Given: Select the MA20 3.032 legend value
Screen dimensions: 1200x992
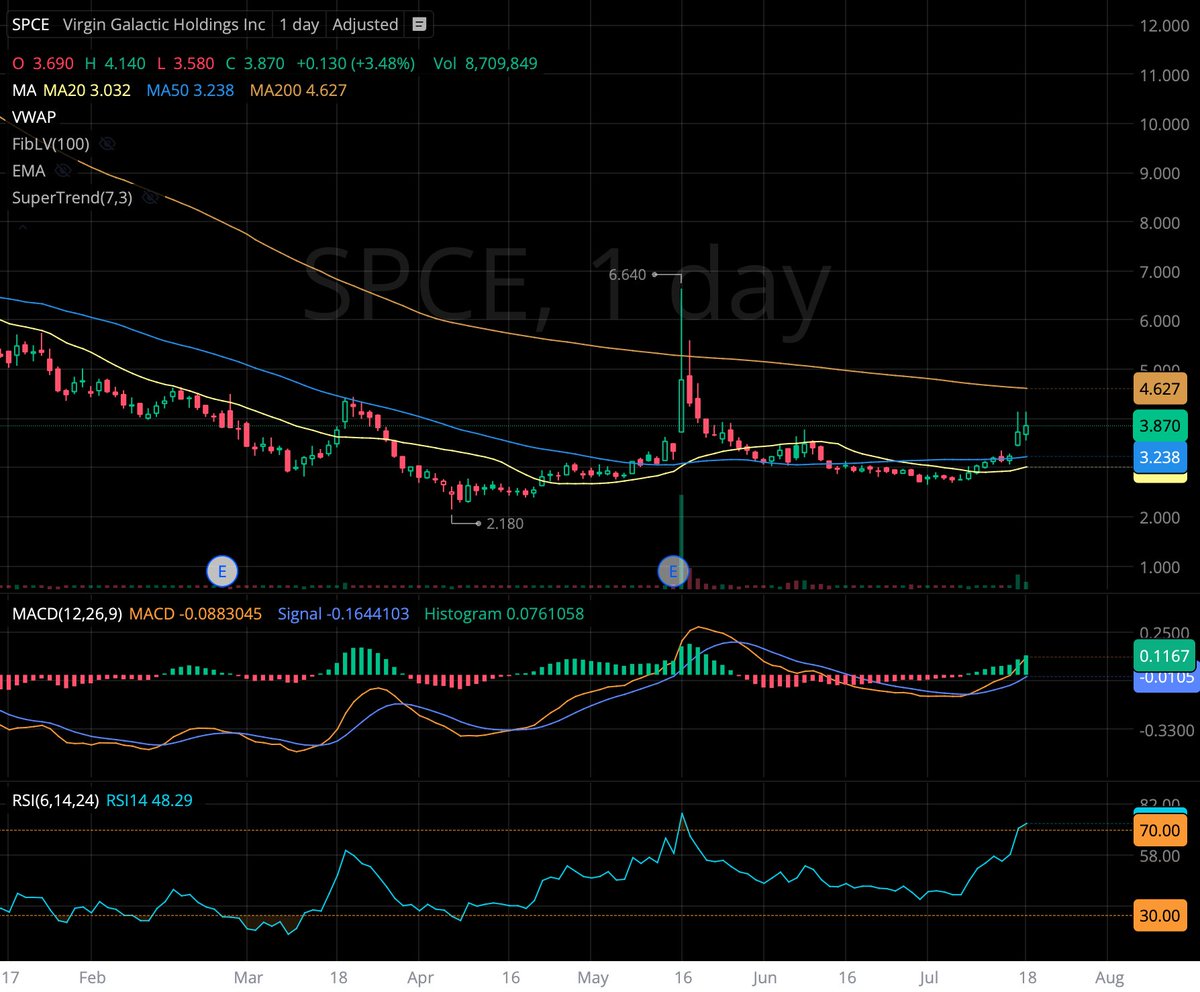Looking at the screenshot, I should click(x=87, y=90).
